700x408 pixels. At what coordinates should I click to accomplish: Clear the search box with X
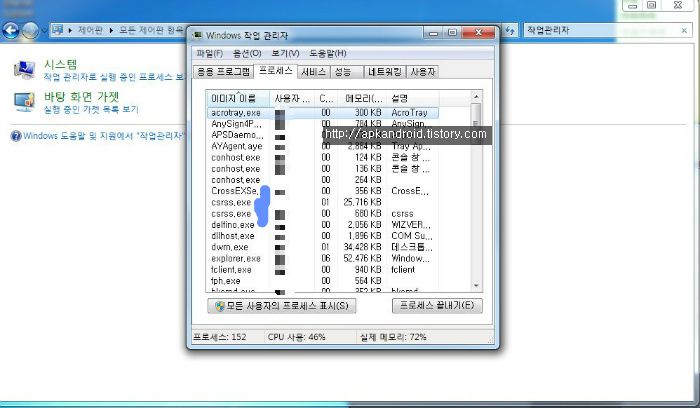(684, 30)
